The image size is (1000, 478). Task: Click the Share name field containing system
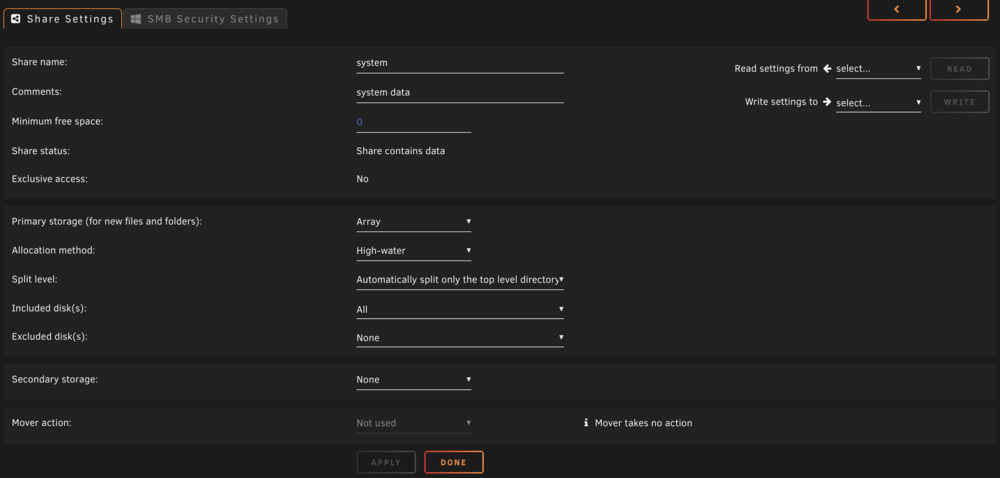click(x=460, y=64)
